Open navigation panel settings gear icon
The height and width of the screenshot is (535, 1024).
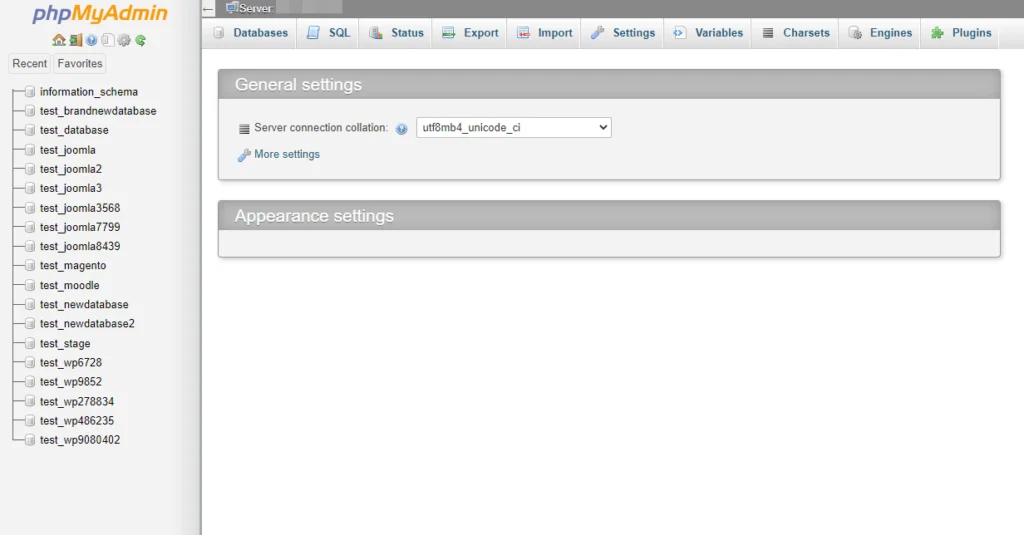(x=124, y=41)
